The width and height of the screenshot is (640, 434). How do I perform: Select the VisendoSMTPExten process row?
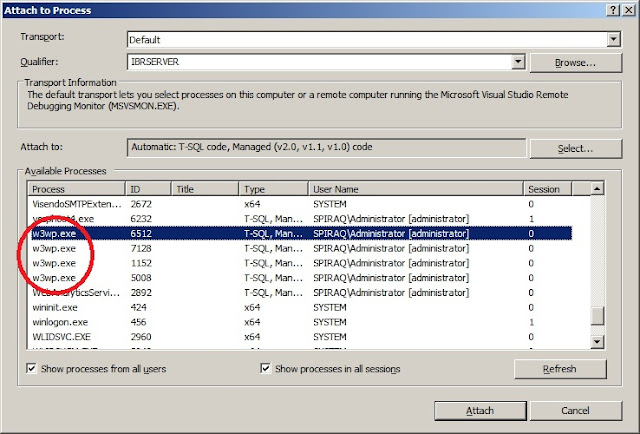coord(300,204)
